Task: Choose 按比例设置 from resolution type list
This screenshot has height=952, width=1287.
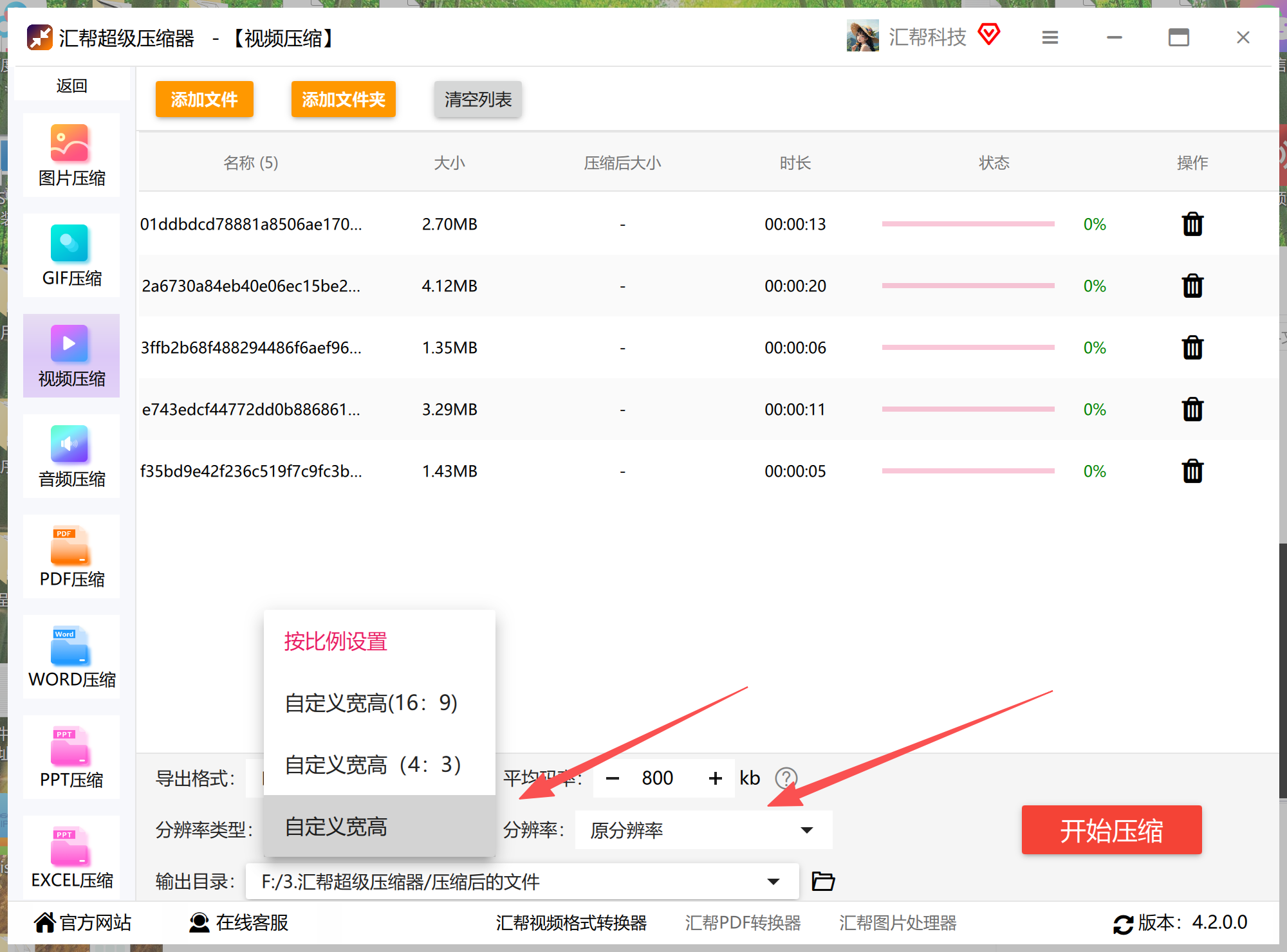Action: [380, 641]
